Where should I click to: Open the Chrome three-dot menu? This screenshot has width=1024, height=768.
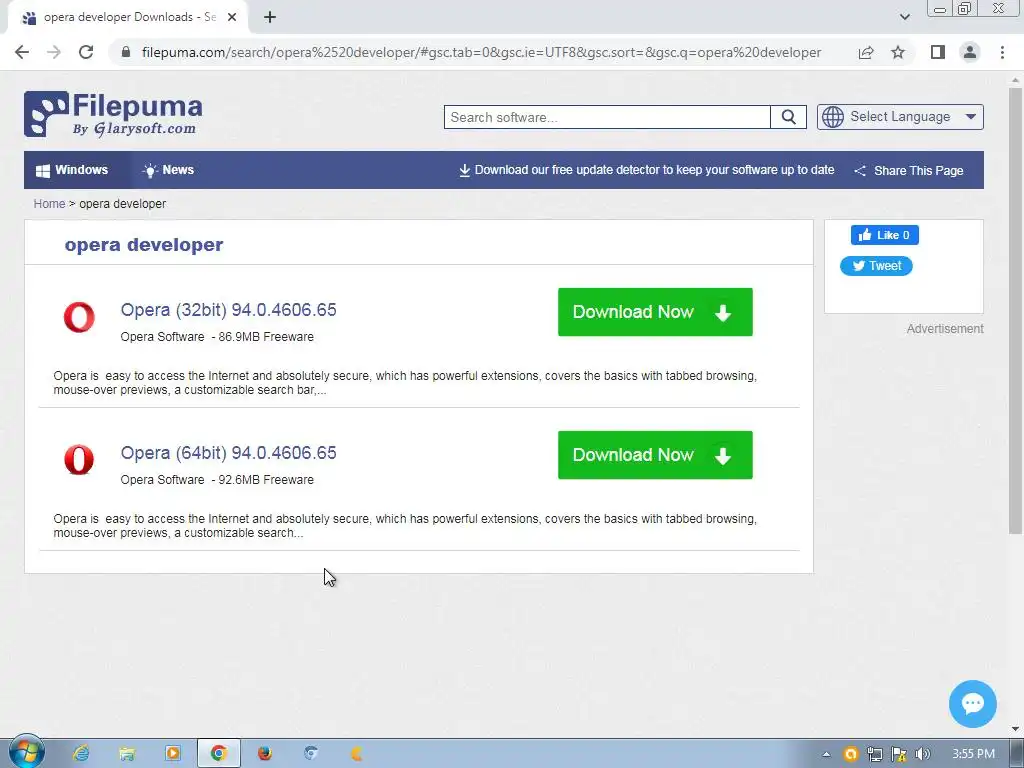click(1002, 52)
